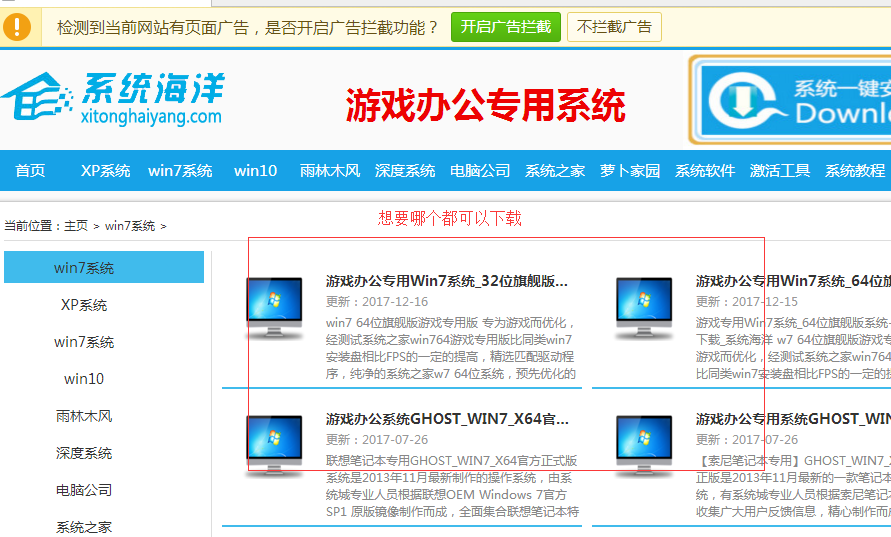Open win7系统 in the navigation bar
This screenshot has height=537, width=891.
point(180,170)
